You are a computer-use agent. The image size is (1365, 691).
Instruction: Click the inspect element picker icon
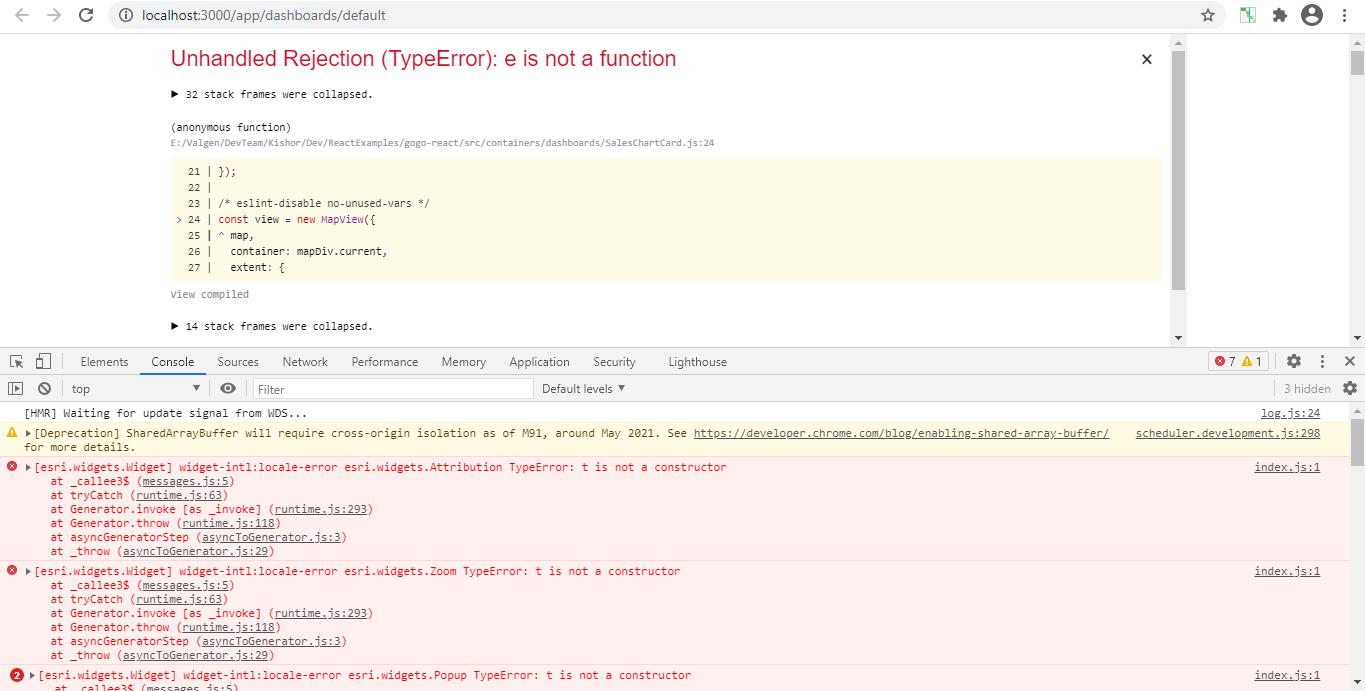coord(17,362)
